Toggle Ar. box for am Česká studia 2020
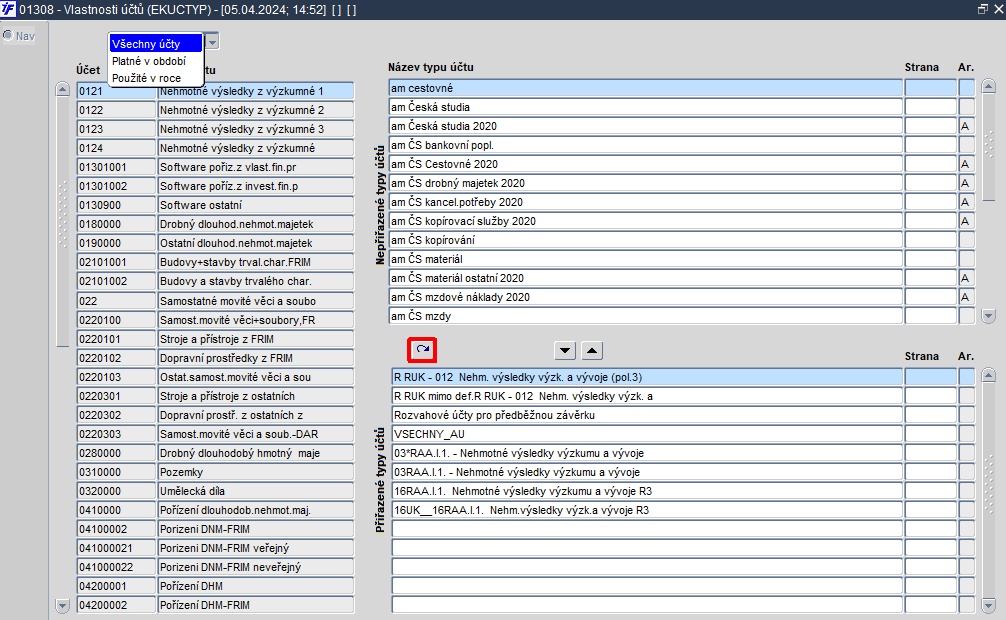 point(966,126)
